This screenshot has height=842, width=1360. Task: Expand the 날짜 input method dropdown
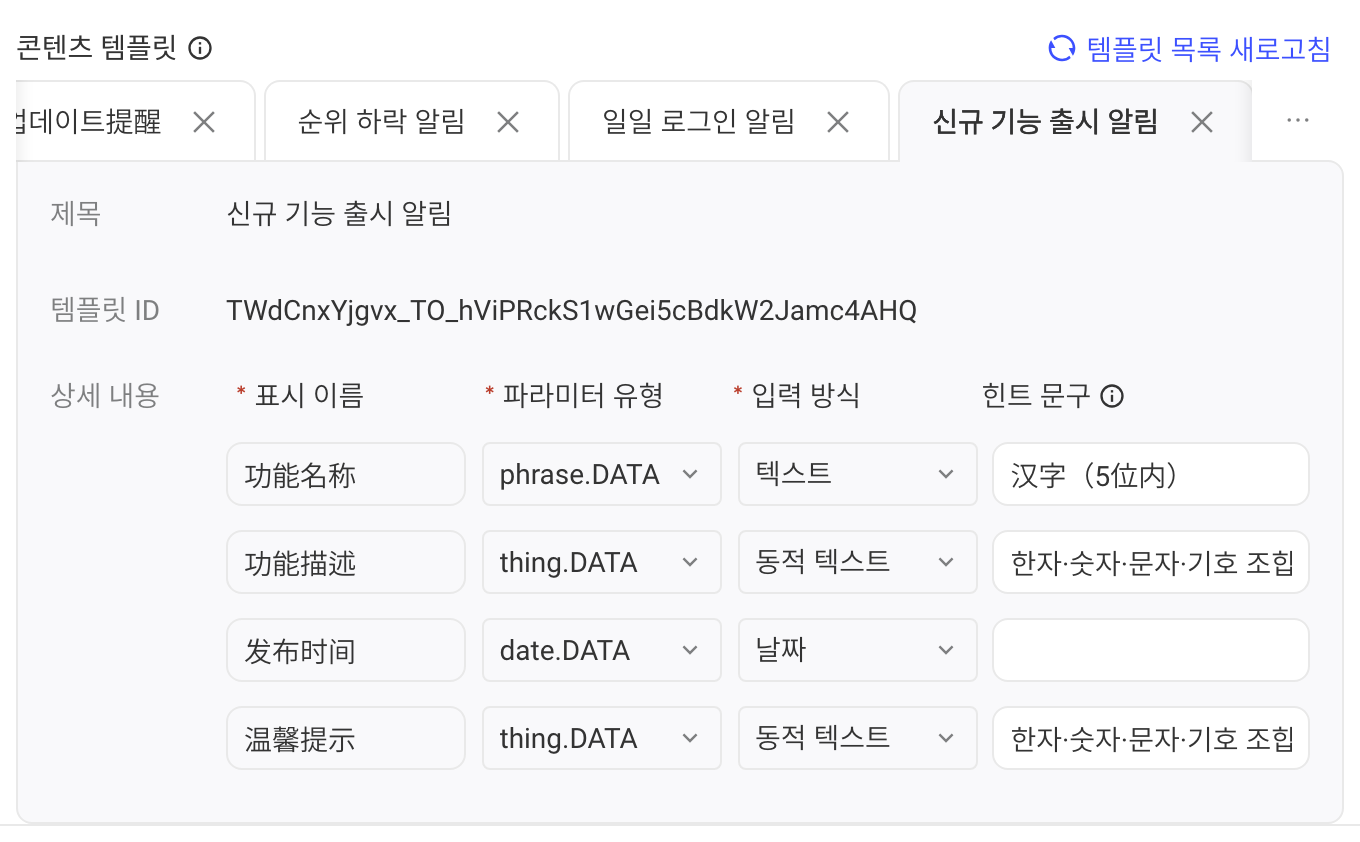tap(858, 650)
